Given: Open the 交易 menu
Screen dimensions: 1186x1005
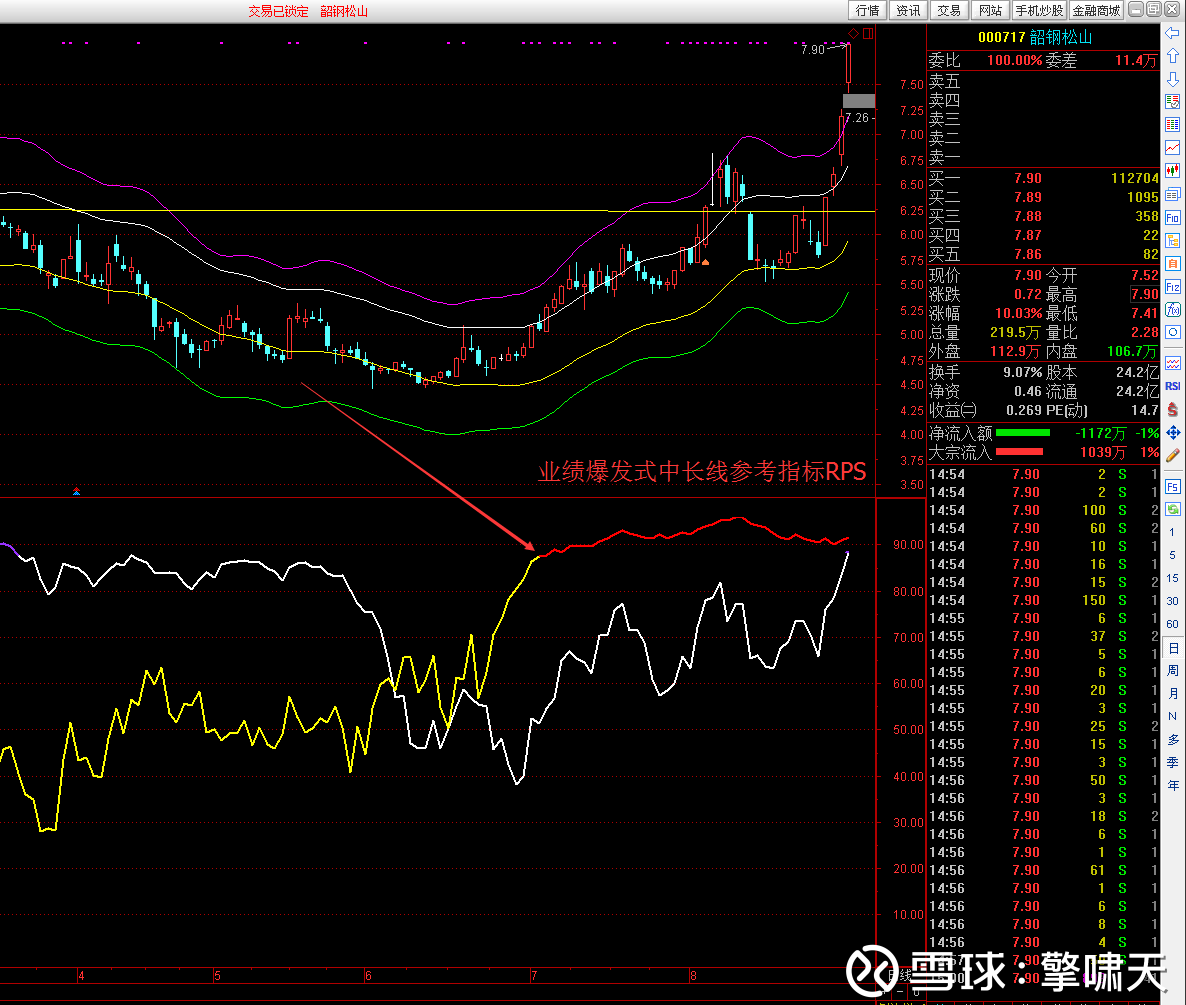Looking at the screenshot, I should (x=949, y=11).
